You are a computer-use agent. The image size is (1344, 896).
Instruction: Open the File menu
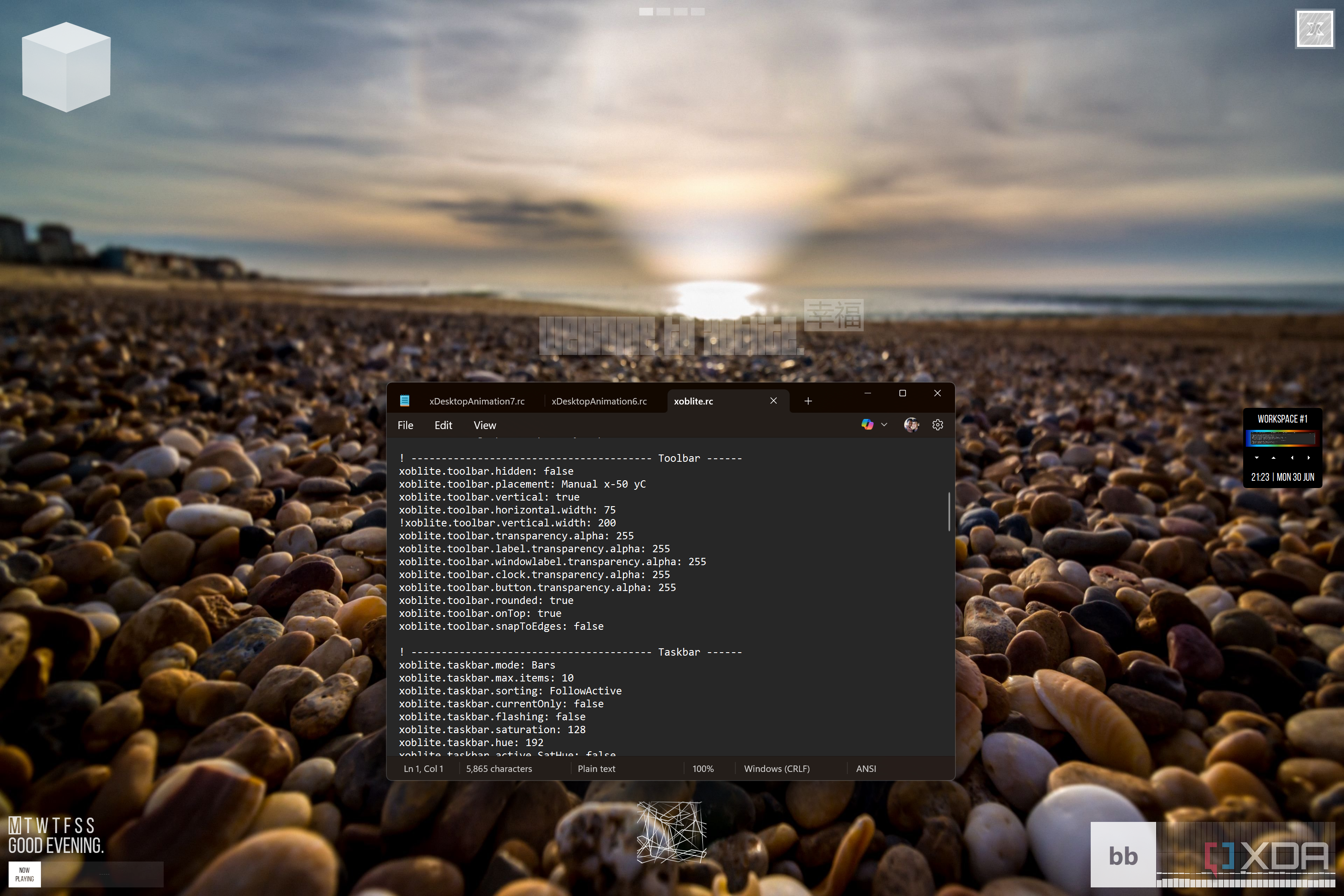pyautogui.click(x=405, y=425)
